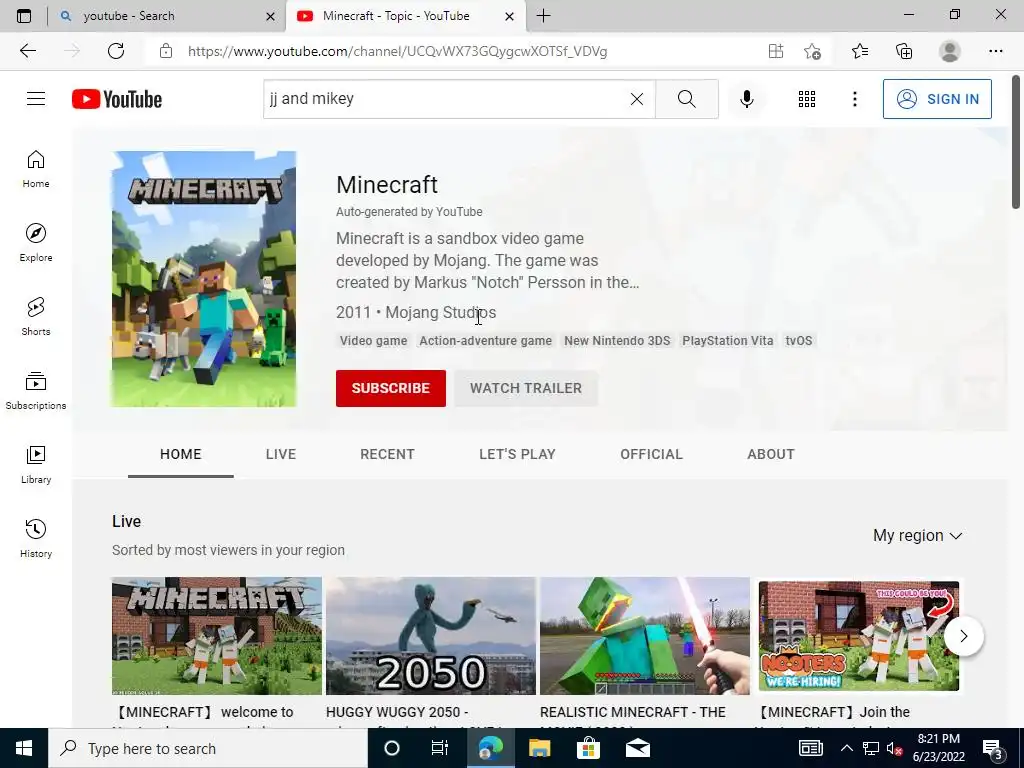Image resolution: width=1024 pixels, height=768 pixels.
Task: Open the browser Favorites list
Action: pyautogui.click(x=860, y=51)
